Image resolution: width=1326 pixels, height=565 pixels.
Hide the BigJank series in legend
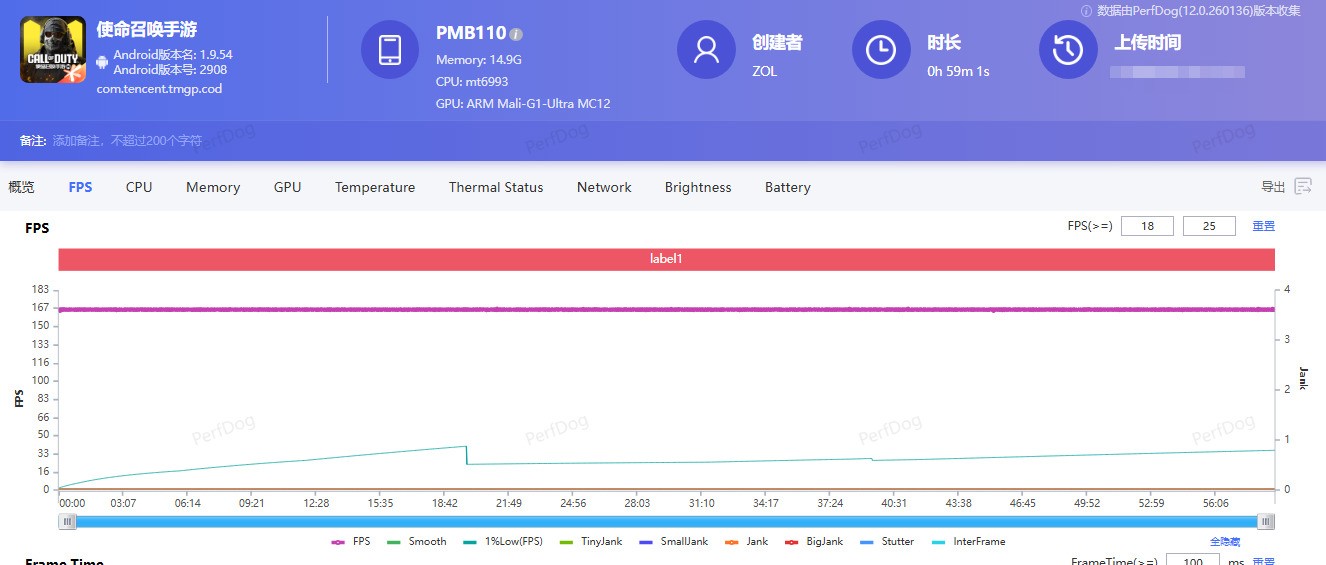[815, 541]
